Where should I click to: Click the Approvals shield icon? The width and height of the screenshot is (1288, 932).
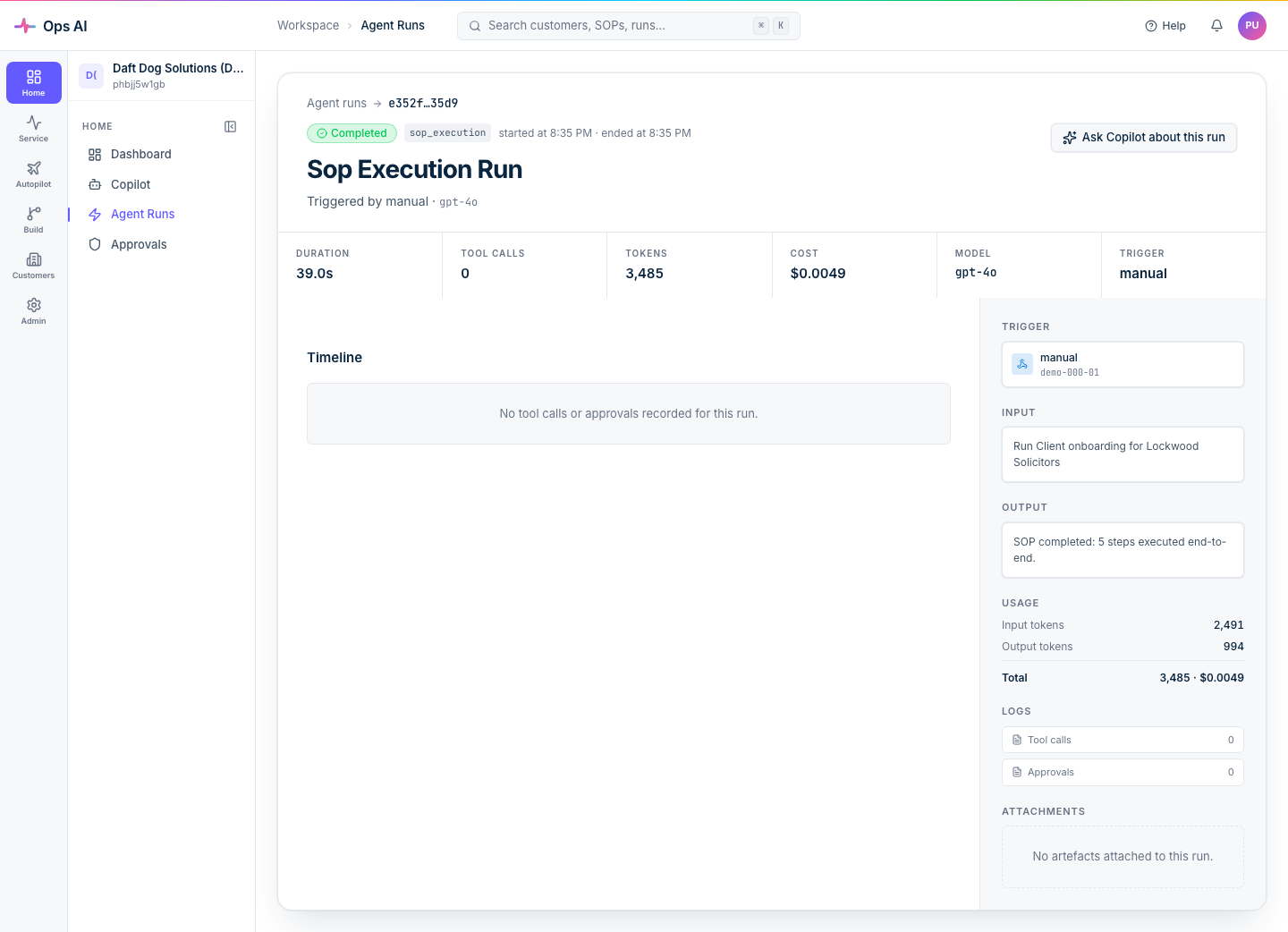95,244
